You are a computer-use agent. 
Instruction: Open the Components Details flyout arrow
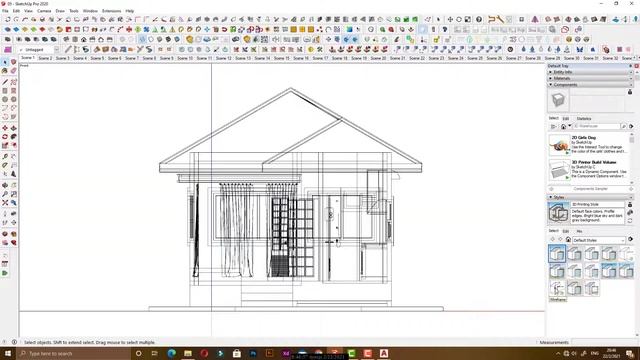click(x=631, y=127)
